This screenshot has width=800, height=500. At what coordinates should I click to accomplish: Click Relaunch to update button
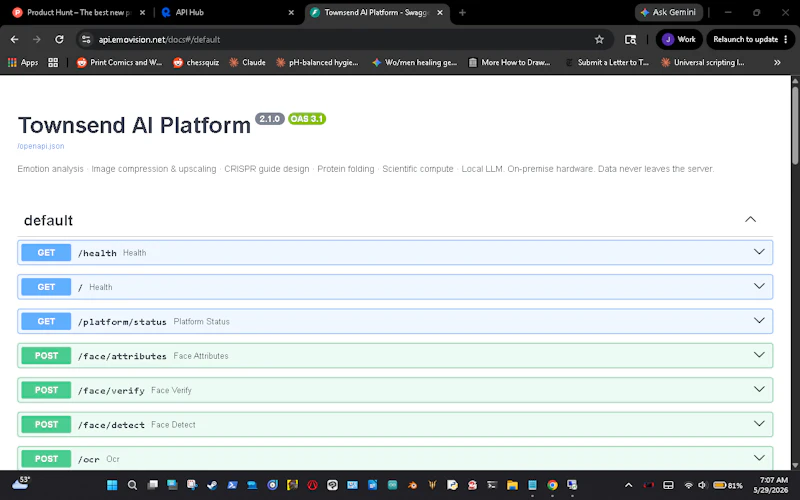(x=750, y=39)
